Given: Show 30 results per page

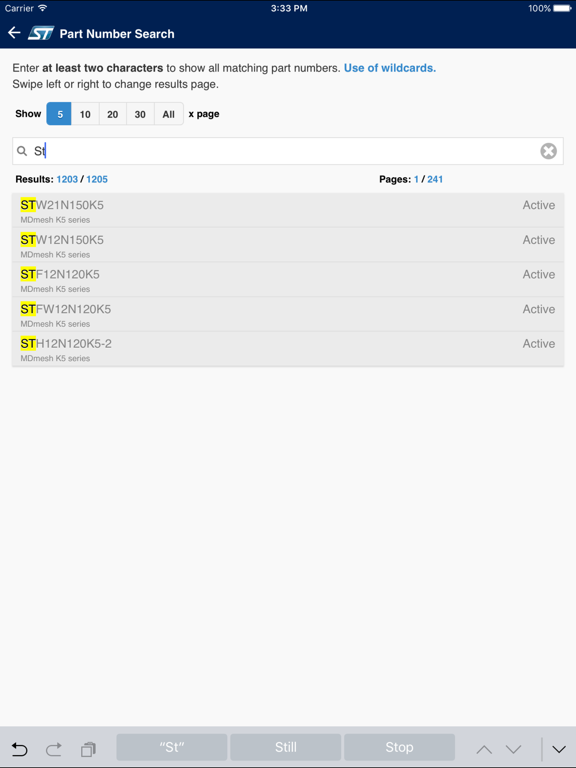Looking at the screenshot, I should coord(140,114).
